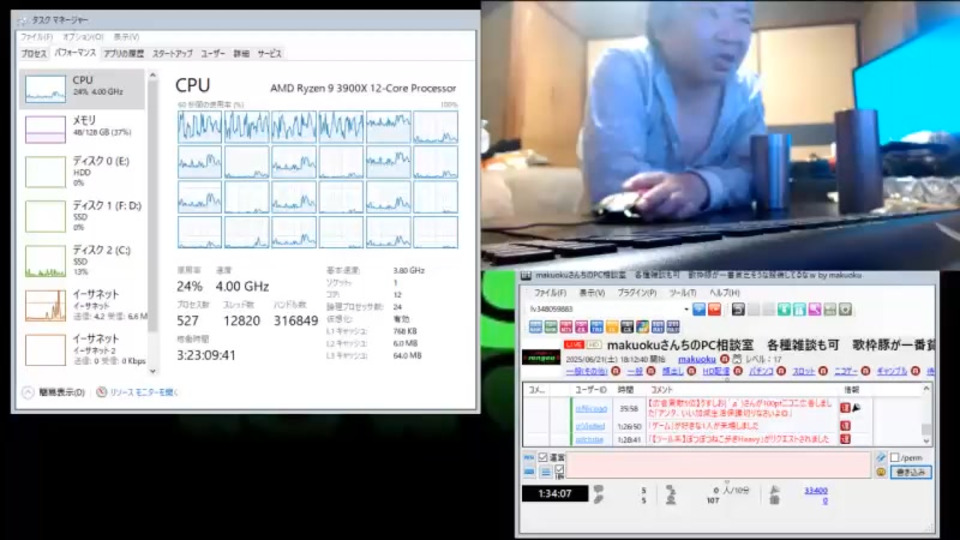
Task: Click the red circle icon after HD配信 tag
Action: (x=738, y=371)
